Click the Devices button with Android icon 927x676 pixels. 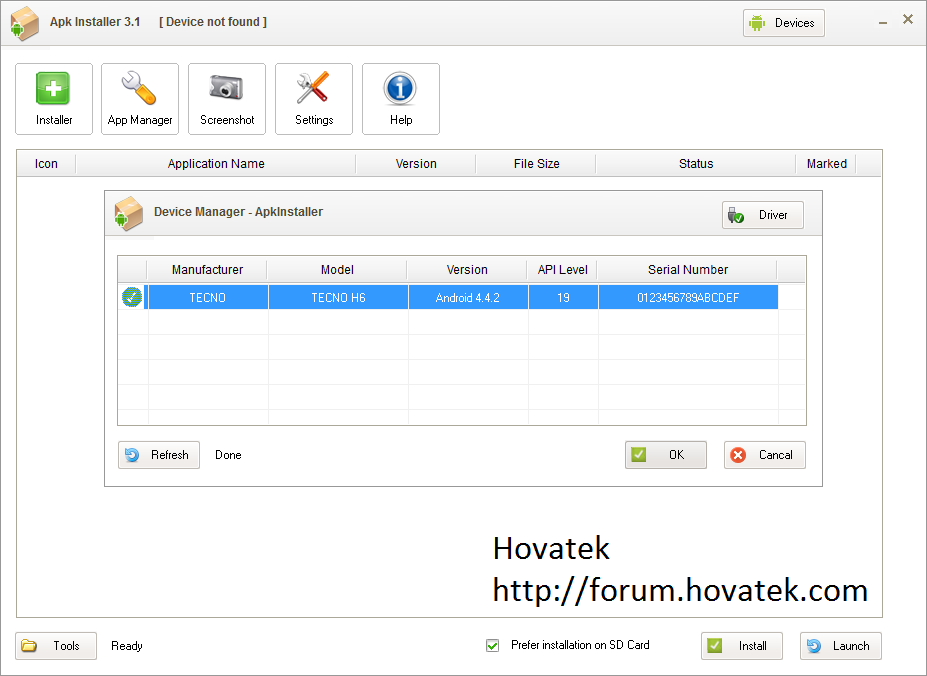point(783,23)
